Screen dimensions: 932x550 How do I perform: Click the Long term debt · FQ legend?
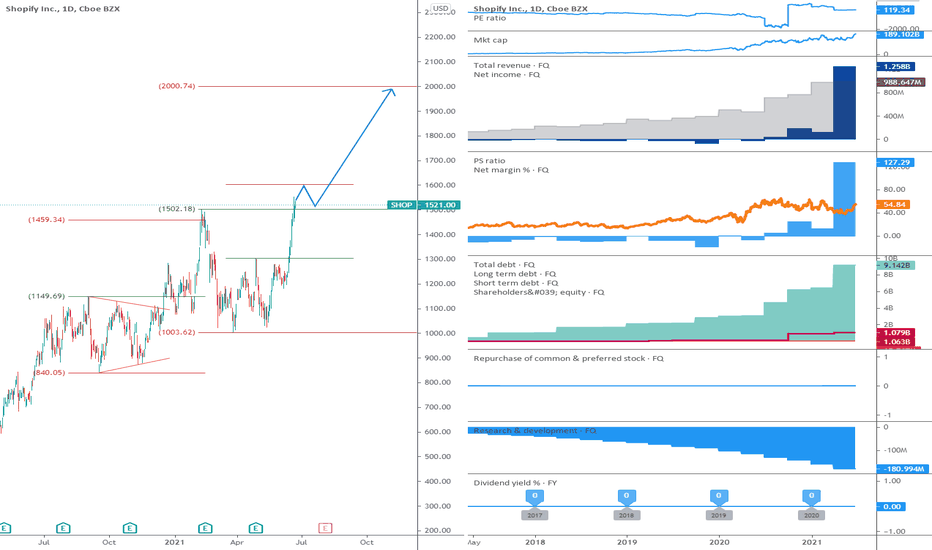pos(515,274)
